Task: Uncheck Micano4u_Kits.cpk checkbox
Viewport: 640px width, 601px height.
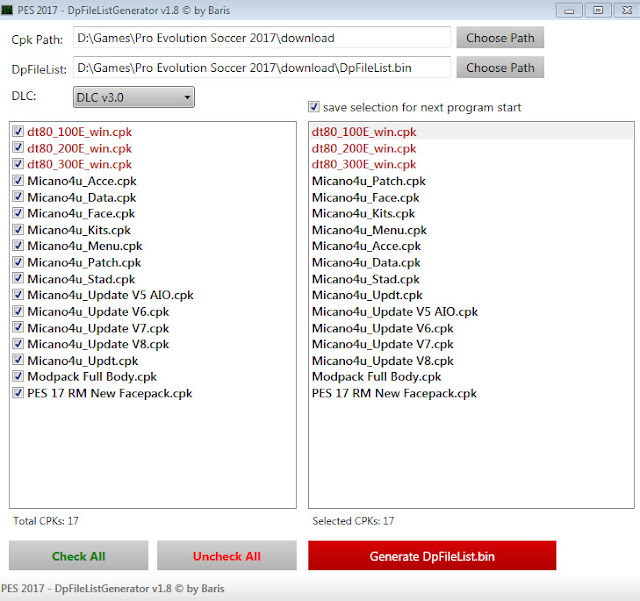Action: tap(18, 229)
